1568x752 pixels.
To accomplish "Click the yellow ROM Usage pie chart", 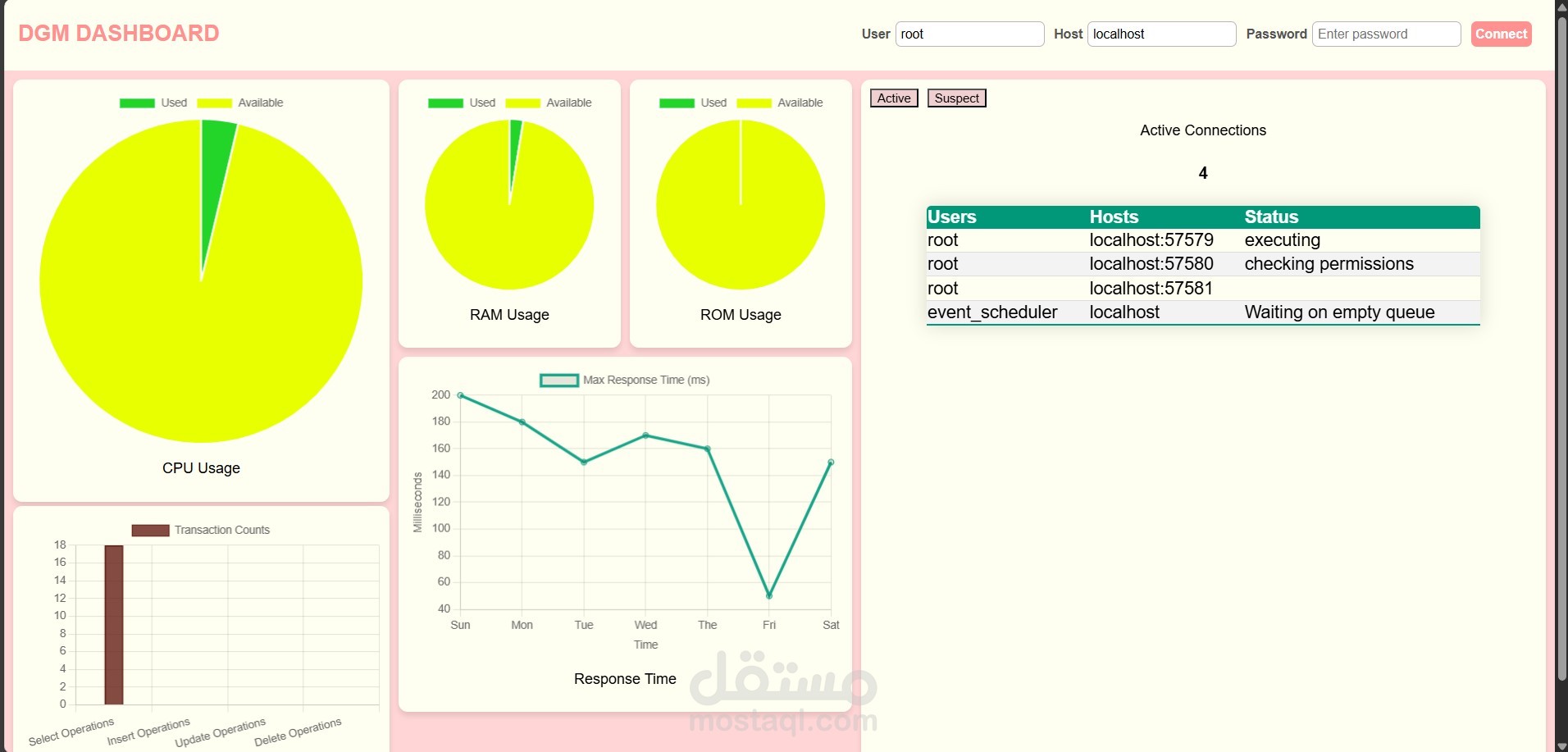I will click(x=741, y=204).
